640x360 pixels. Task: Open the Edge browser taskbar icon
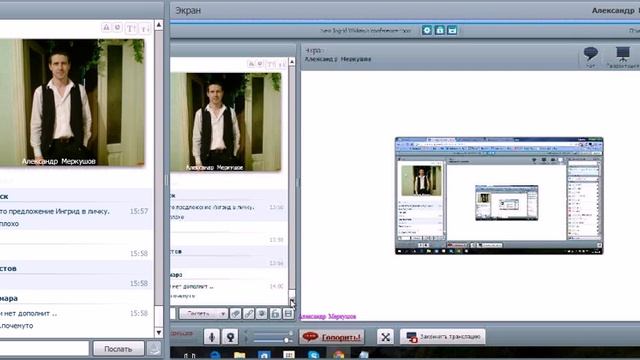215,355
